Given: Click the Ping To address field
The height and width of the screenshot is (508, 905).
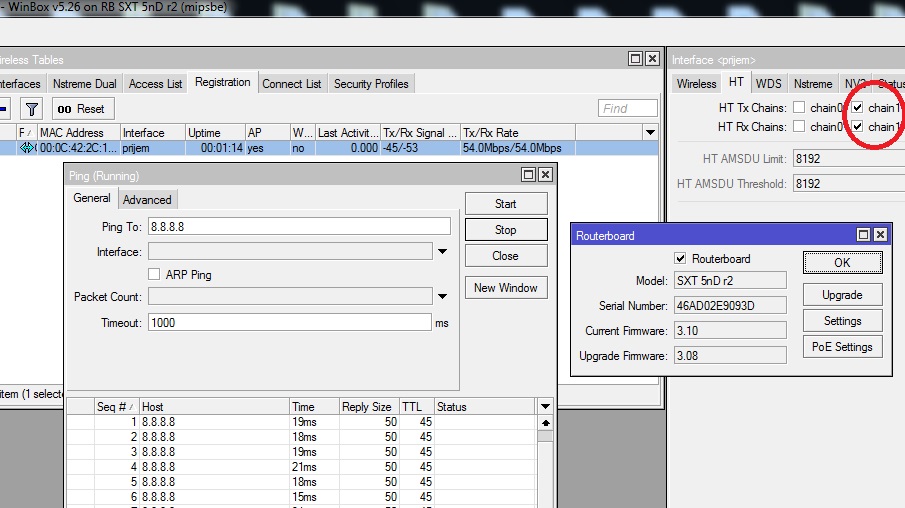Looking at the screenshot, I should (x=299, y=227).
